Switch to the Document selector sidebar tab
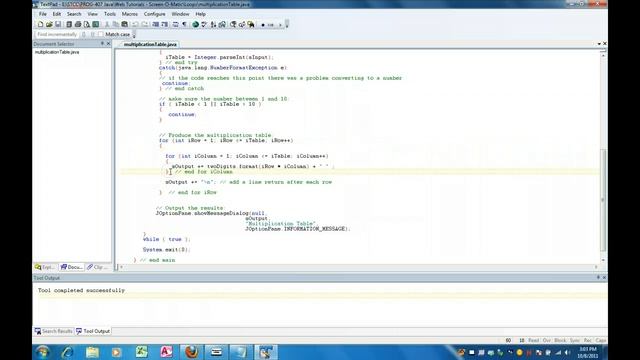Viewport: 640px width, 360px height. tap(71, 267)
